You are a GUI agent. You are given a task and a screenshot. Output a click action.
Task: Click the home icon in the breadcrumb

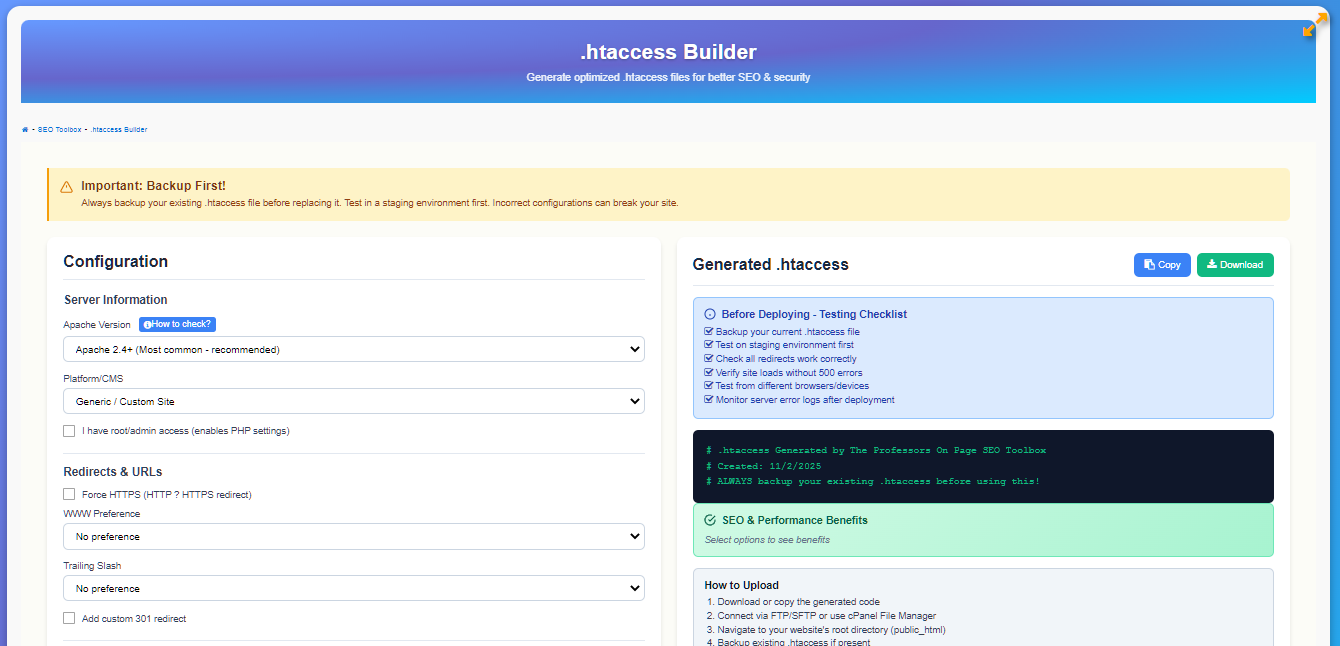coord(24,129)
